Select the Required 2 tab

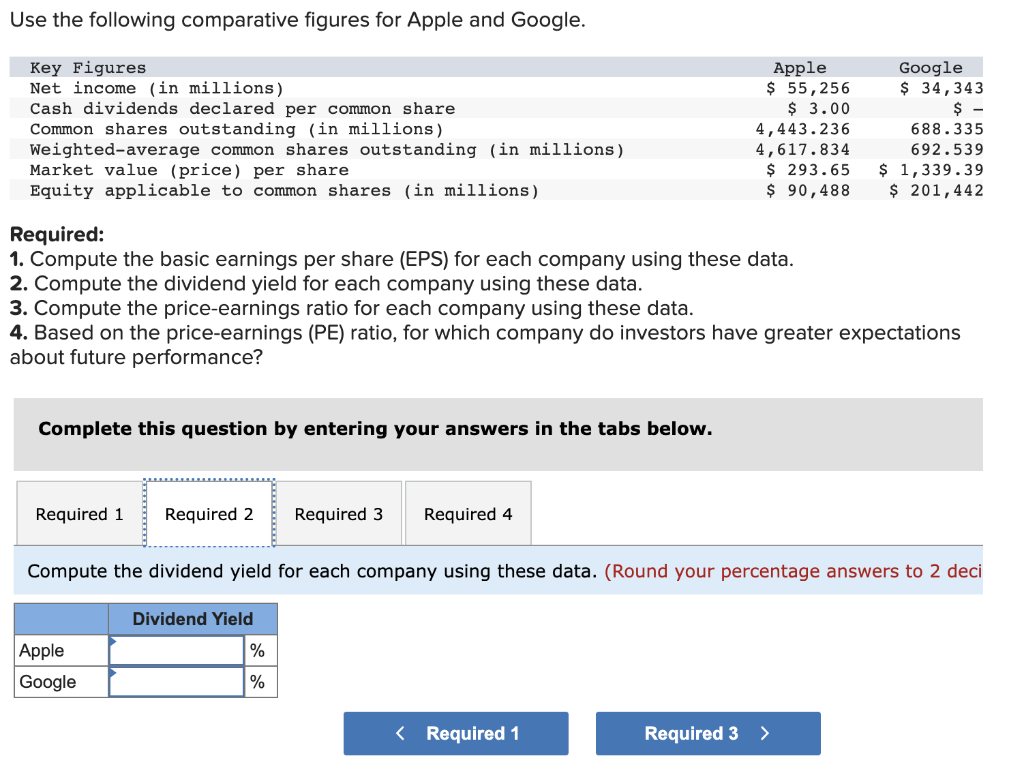click(209, 513)
